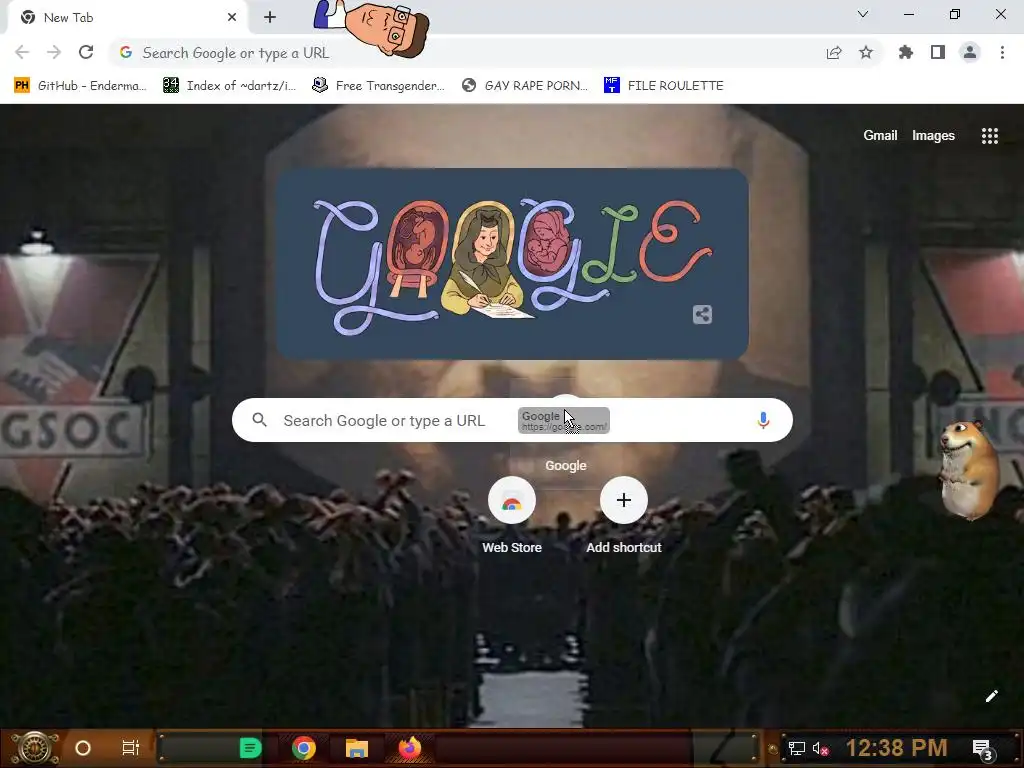The width and height of the screenshot is (1024, 768).
Task: Open File Explorer from taskbar
Action: pos(357,748)
